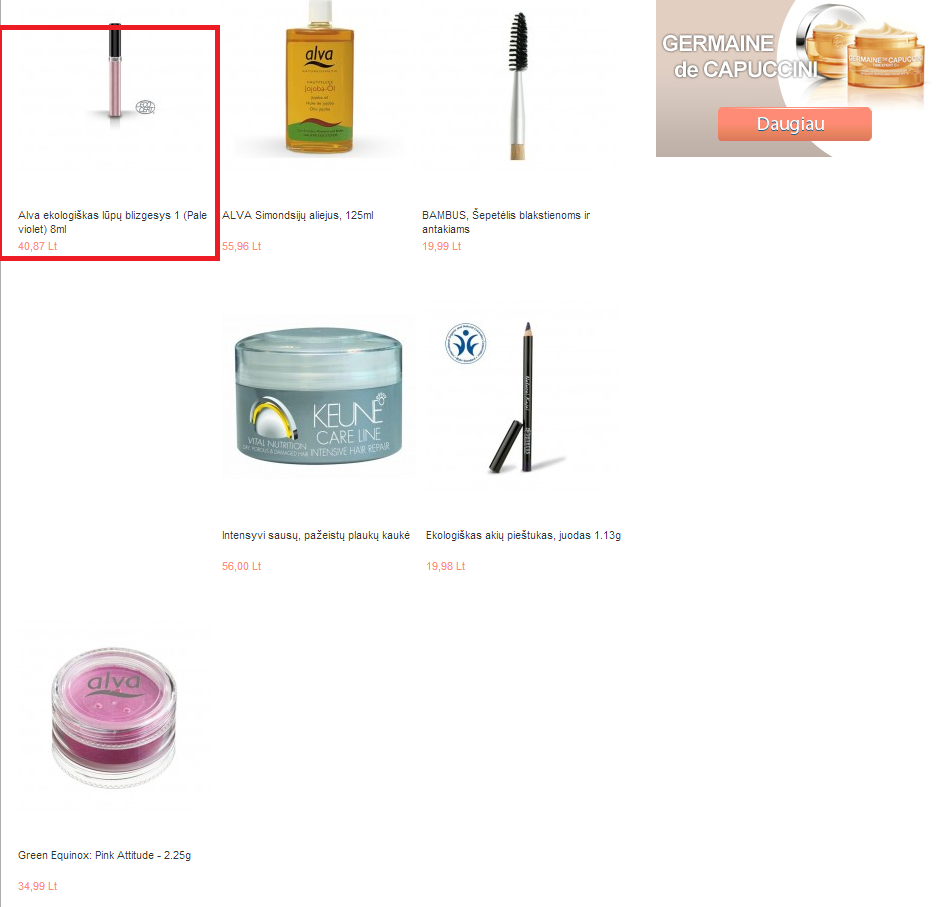The height and width of the screenshot is (907, 944).
Task: Open the Intensyvi sausų plaukų kaukė link
Action: pyautogui.click(x=316, y=535)
